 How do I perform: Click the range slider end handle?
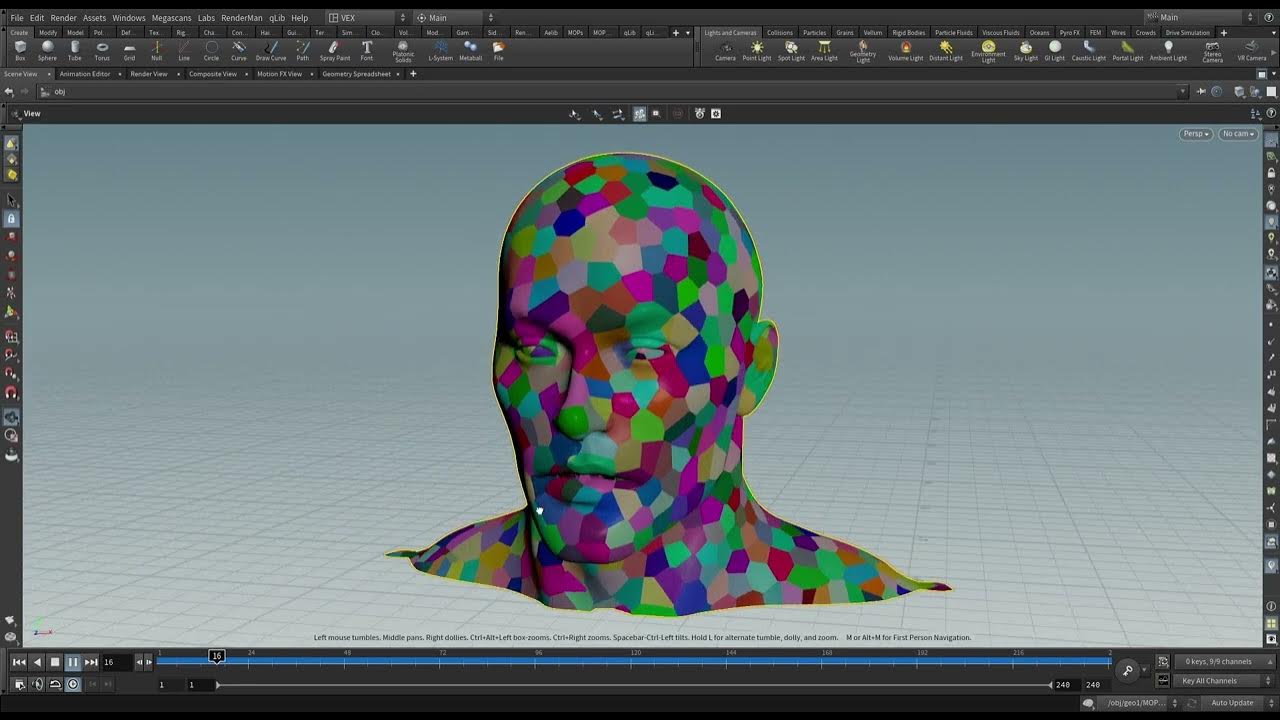pos(1050,685)
